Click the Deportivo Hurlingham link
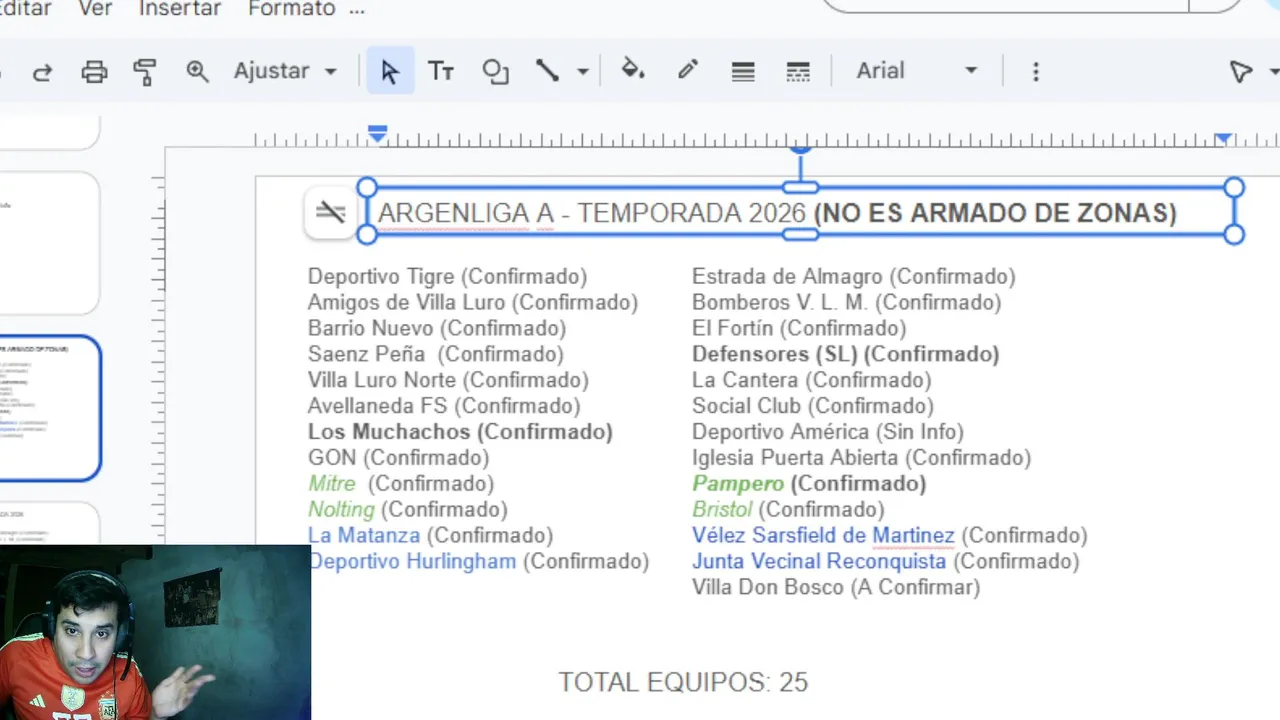Image resolution: width=1280 pixels, height=720 pixels. 412,561
